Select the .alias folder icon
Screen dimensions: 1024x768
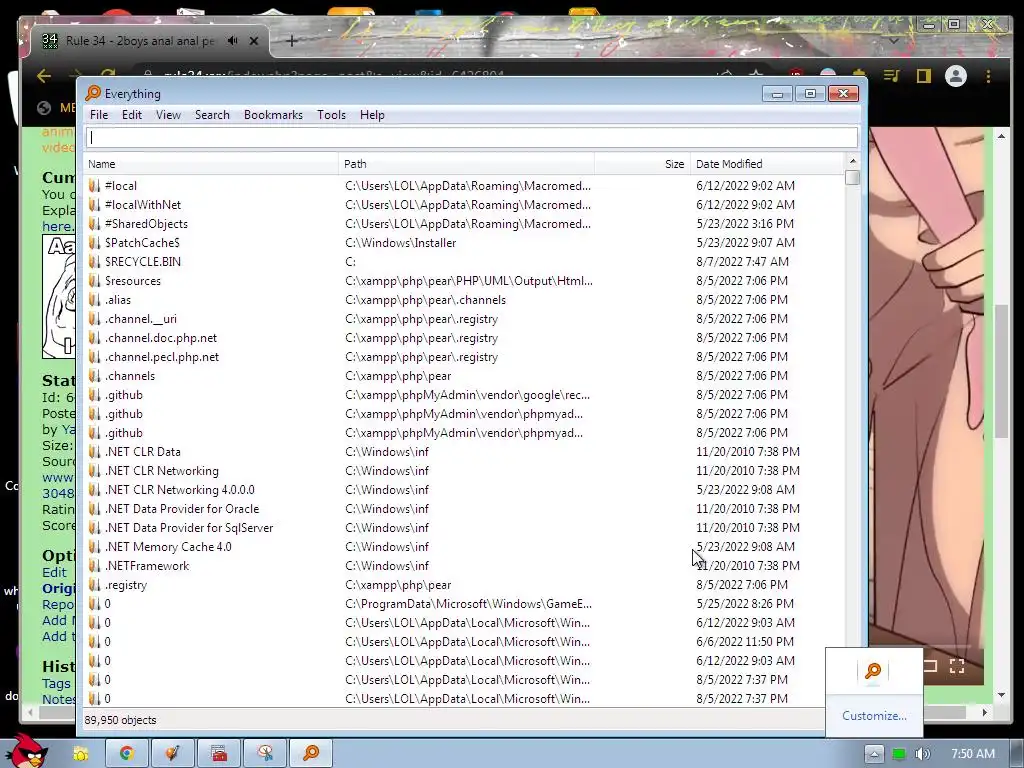click(95, 300)
